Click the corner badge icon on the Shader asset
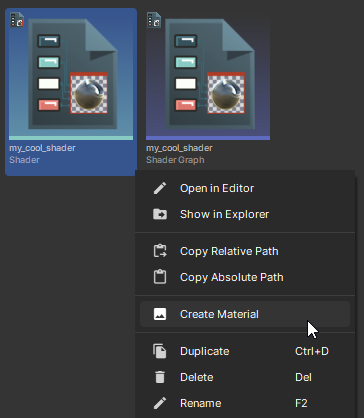 (17, 20)
